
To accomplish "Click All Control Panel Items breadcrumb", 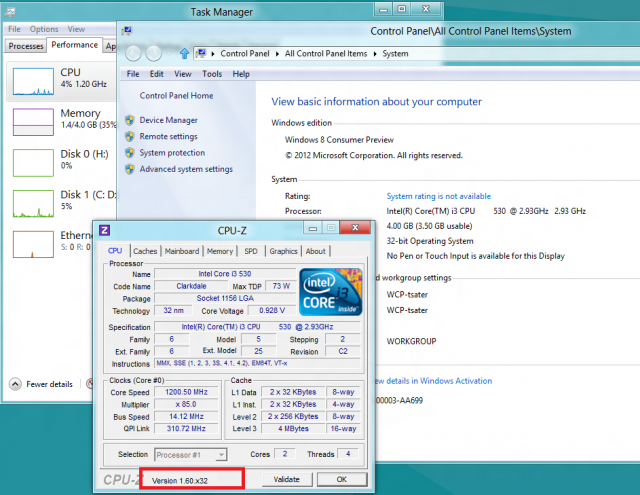I will [x=326, y=53].
